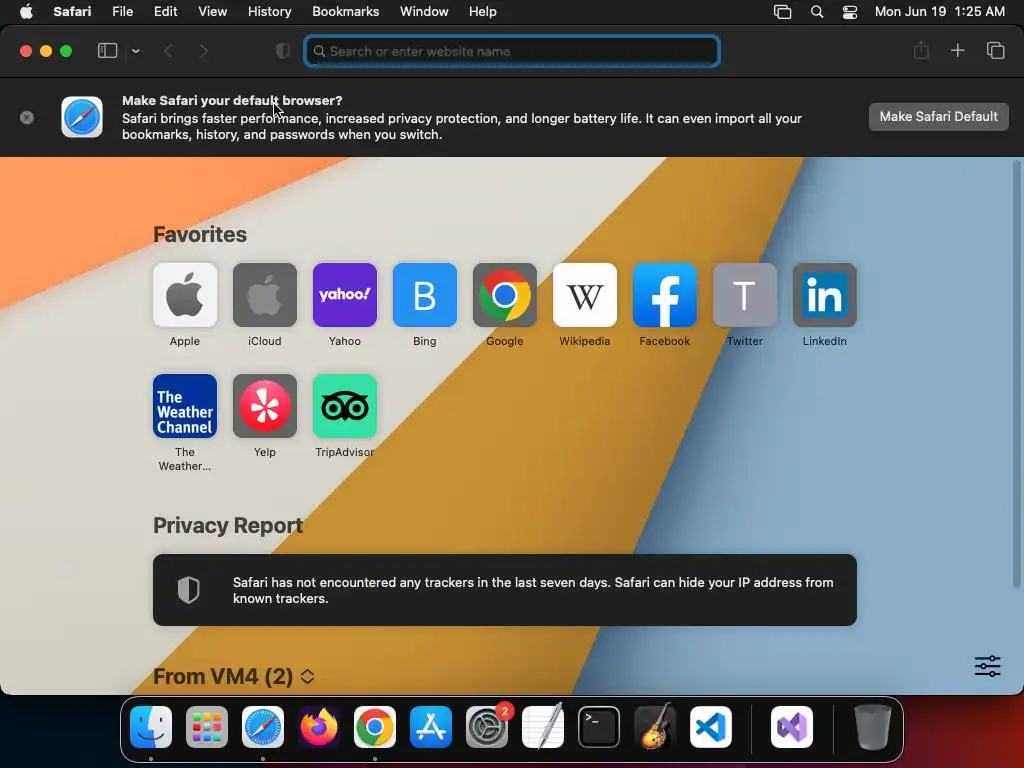
Task: Open Visual Studio from the Dock
Action: pyautogui.click(x=792, y=727)
